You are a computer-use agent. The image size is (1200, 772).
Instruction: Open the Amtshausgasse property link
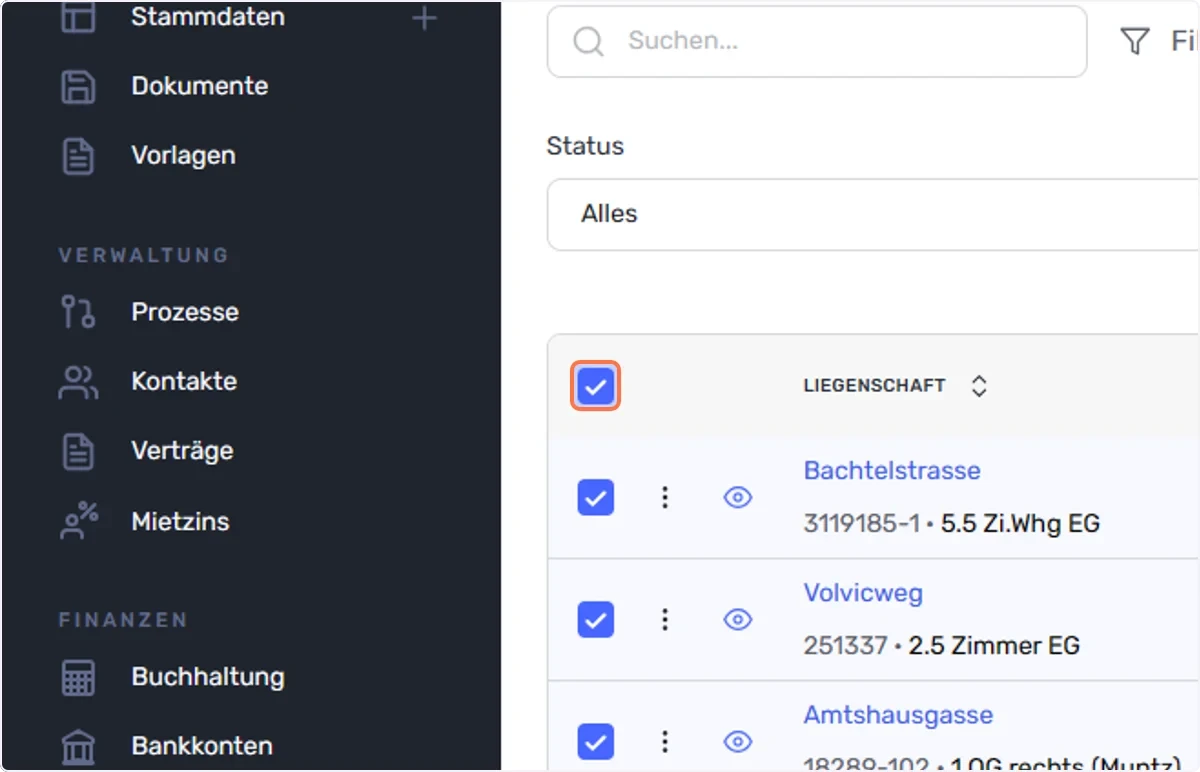(898, 715)
